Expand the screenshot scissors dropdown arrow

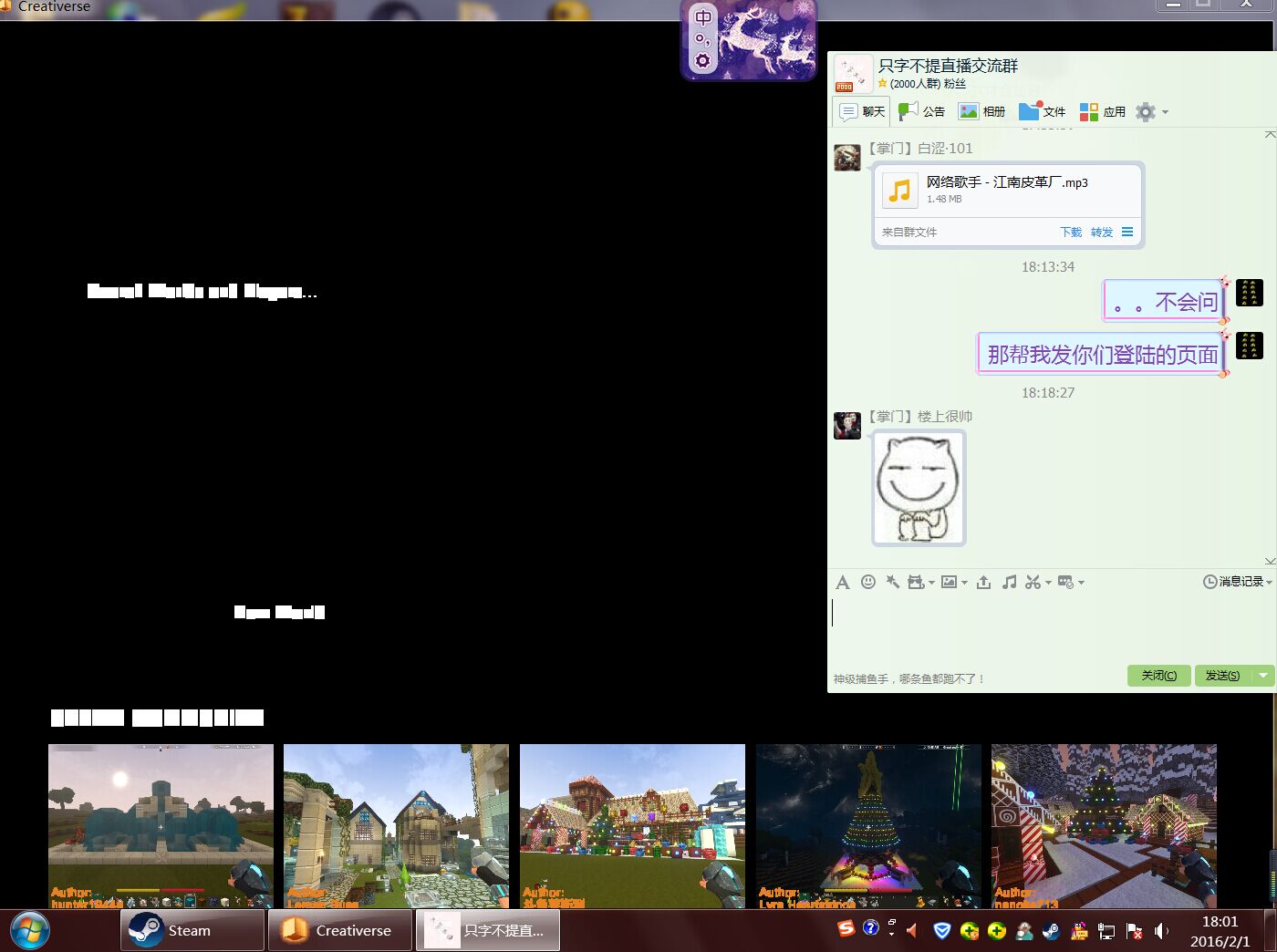click(1048, 583)
